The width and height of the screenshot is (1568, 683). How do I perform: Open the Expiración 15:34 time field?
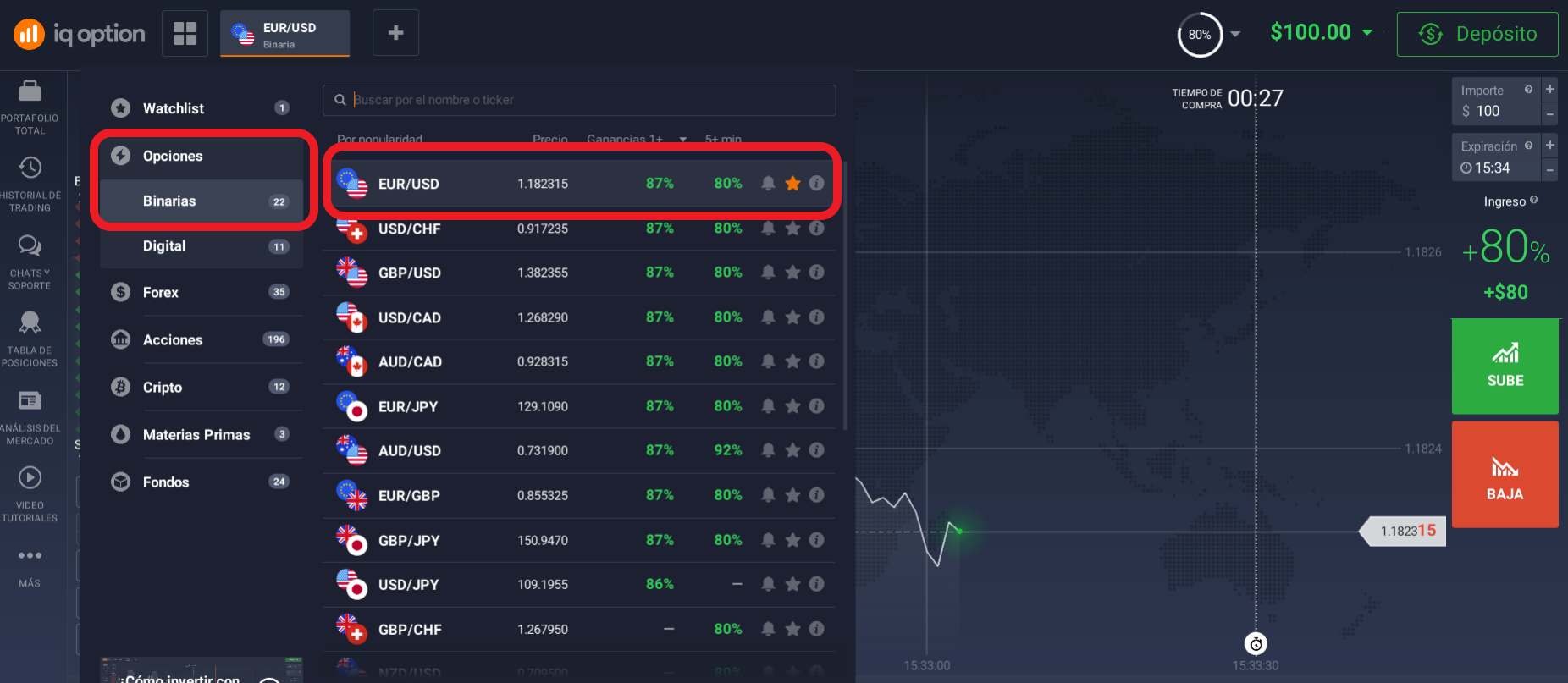tap(1497, 157)
